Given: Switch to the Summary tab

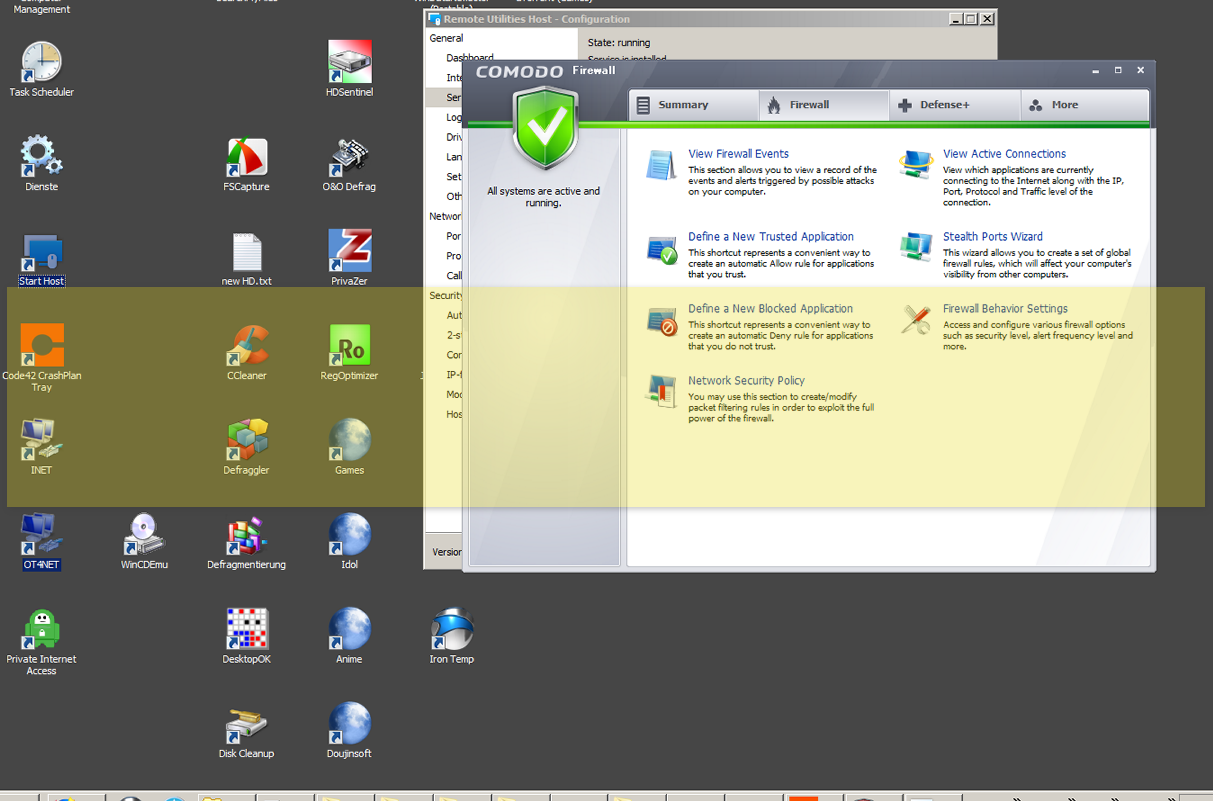Looking at the screenshot, I should pyautogui.click(x=692, y=105).
